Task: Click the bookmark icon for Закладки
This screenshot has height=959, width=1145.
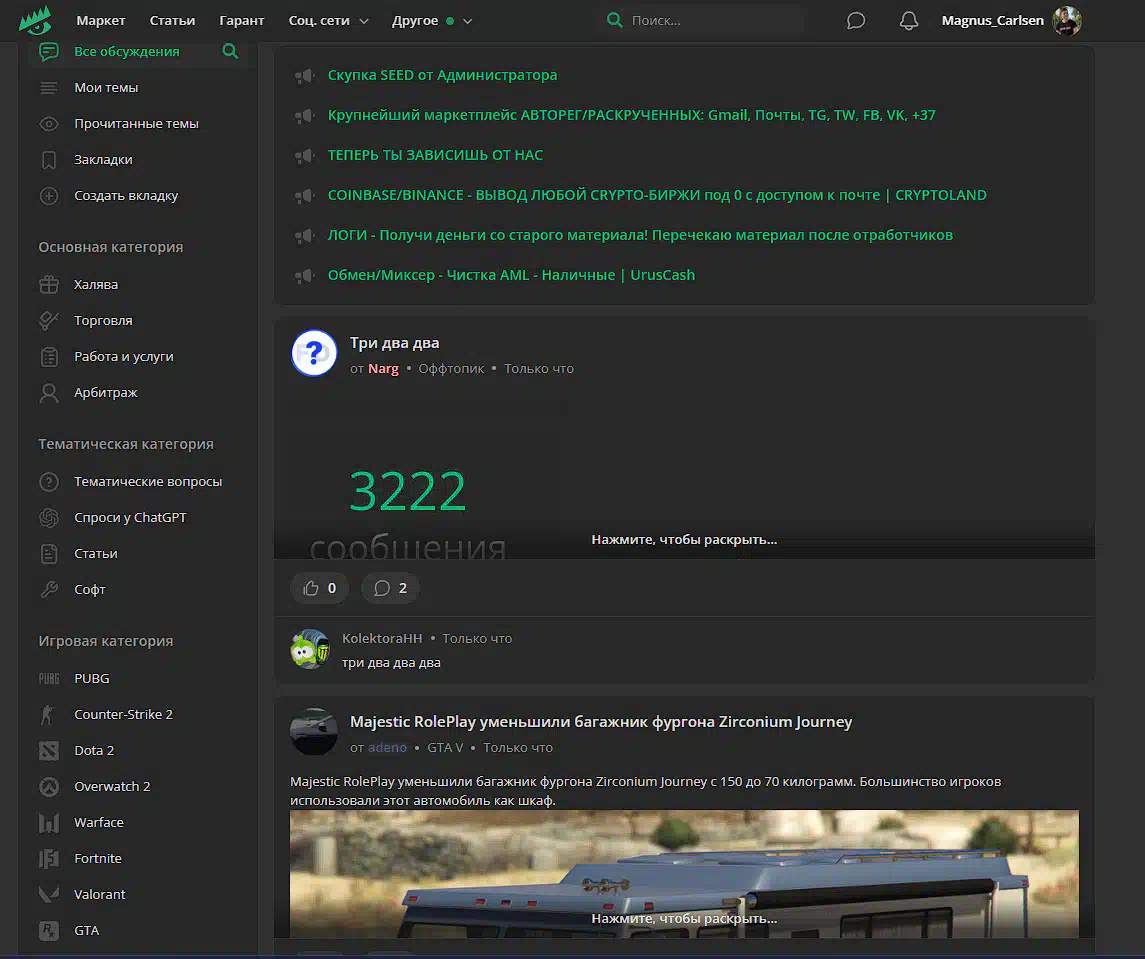Action: pos(49,160)
